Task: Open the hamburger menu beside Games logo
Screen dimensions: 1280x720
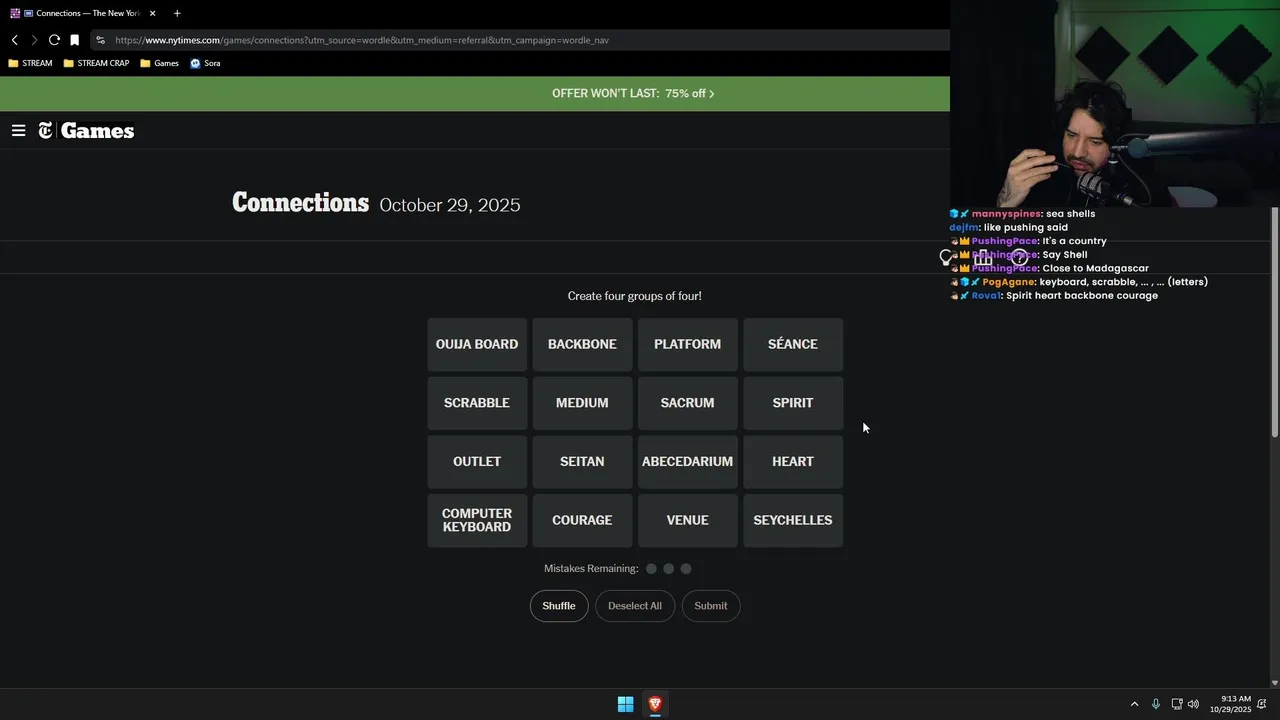Action: click(18, 131)
